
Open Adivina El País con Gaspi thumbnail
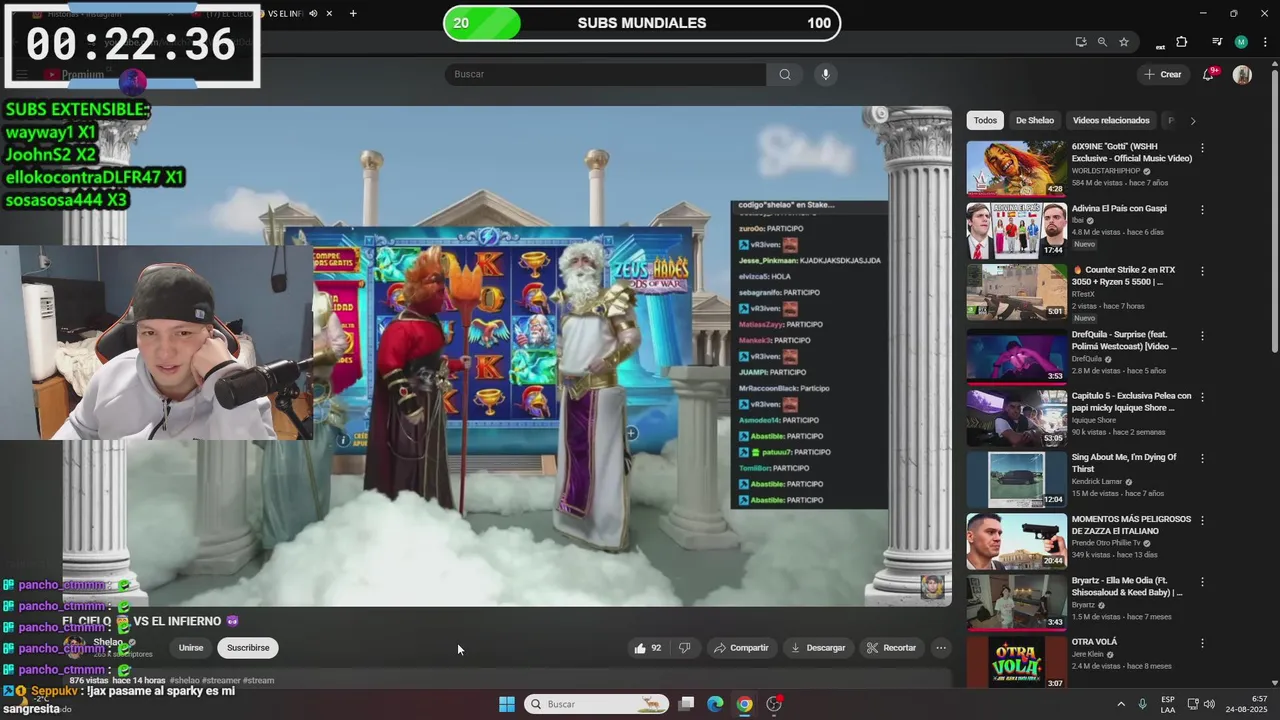pyautogui.click(x=1016, y=230)
